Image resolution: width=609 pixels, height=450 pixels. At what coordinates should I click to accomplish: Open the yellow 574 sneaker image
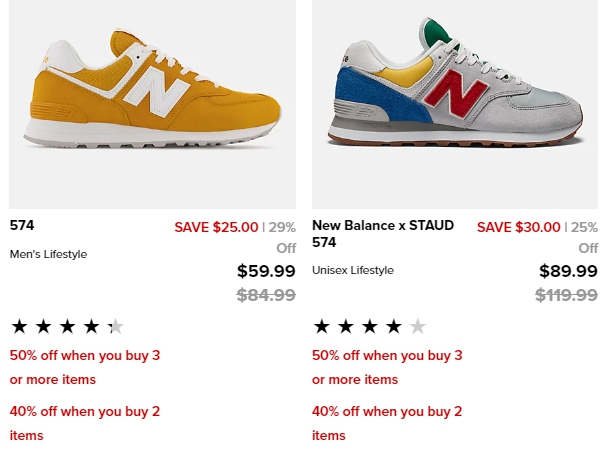[152, 104]
